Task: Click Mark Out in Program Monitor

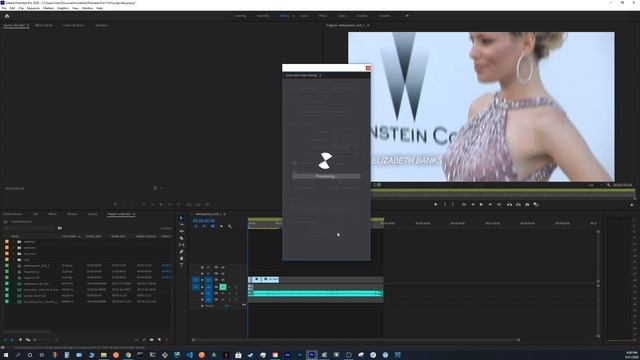Action: coord(453,204)
